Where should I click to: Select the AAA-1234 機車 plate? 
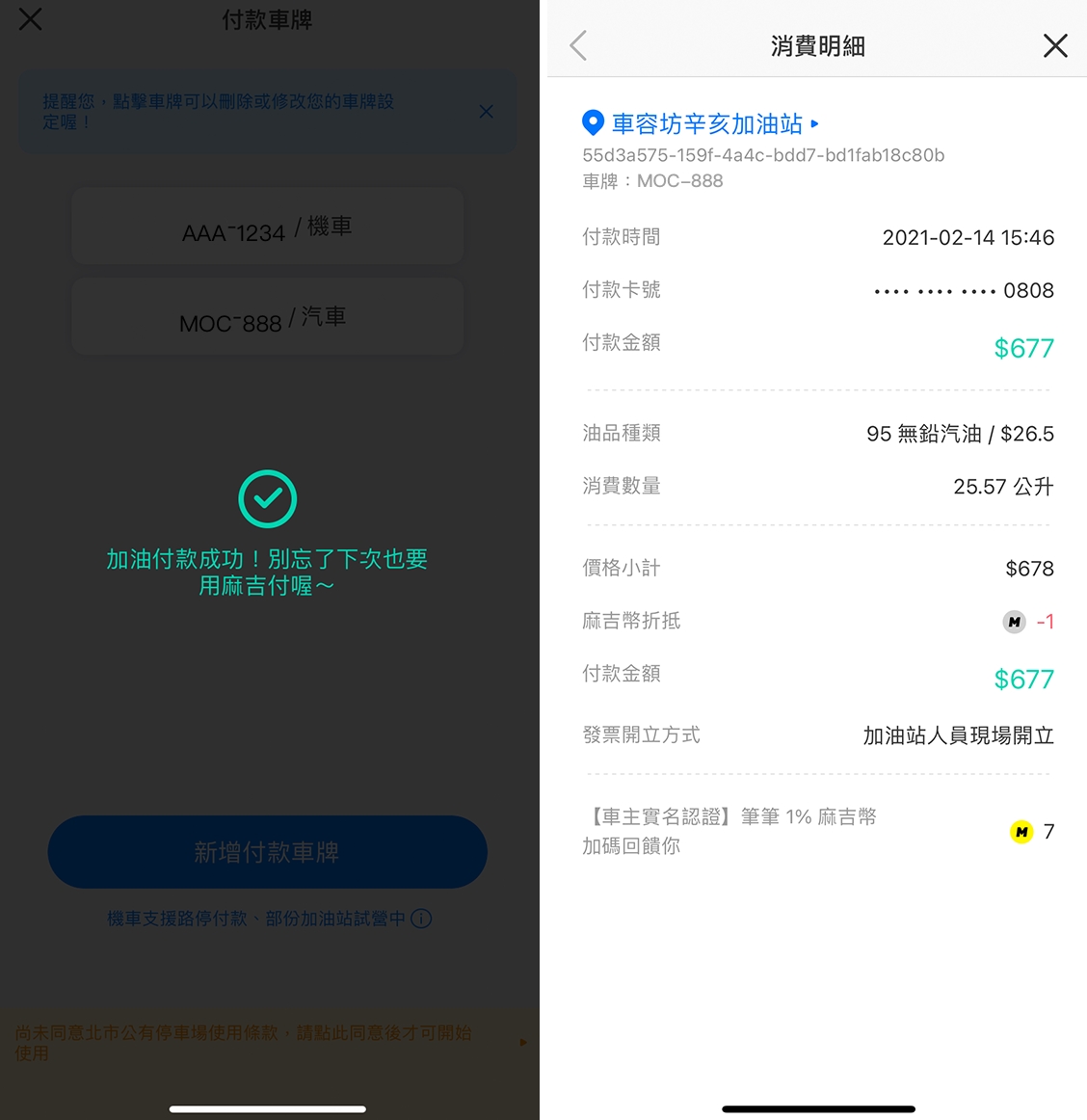point(268,227)
